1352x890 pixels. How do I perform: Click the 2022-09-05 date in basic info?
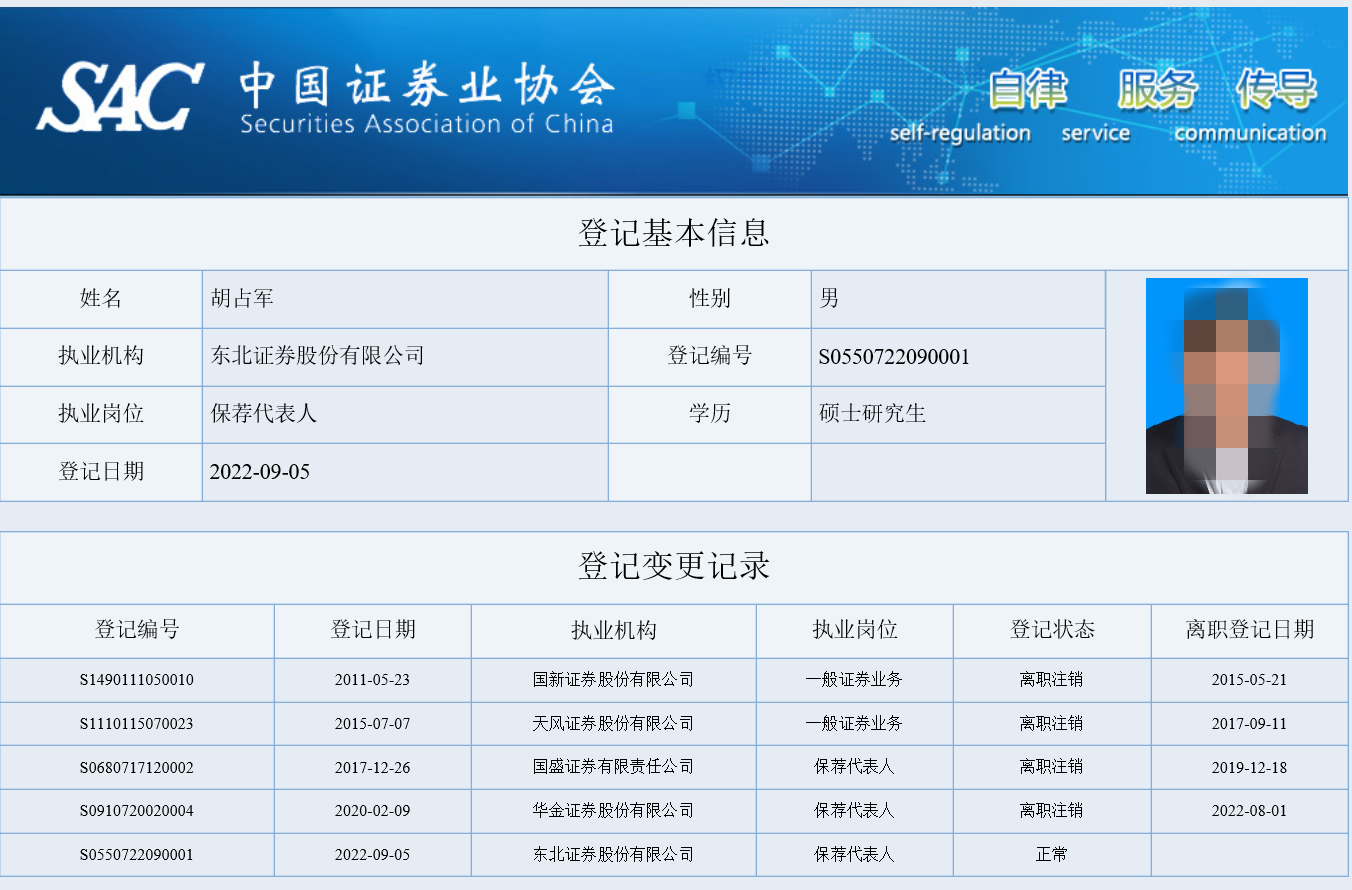click(x=260, y=472)
